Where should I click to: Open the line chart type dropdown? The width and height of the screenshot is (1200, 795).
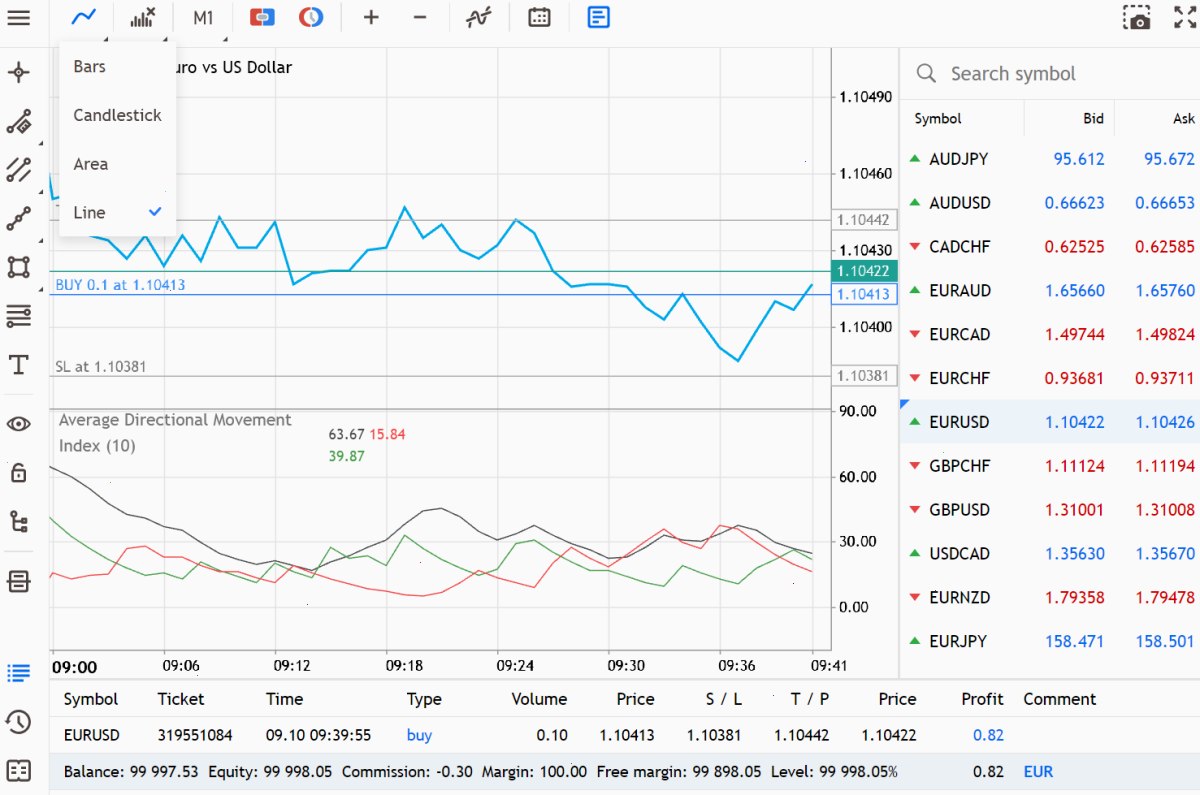(x=84, y=17)
